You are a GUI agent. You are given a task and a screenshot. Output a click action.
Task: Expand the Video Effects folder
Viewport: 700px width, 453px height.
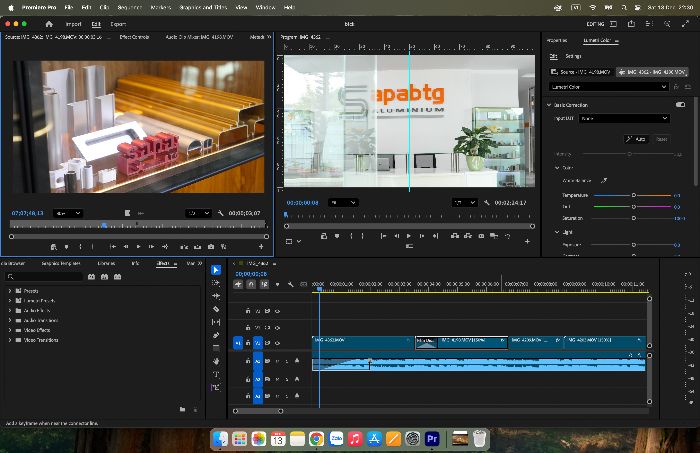click(10, 330)
